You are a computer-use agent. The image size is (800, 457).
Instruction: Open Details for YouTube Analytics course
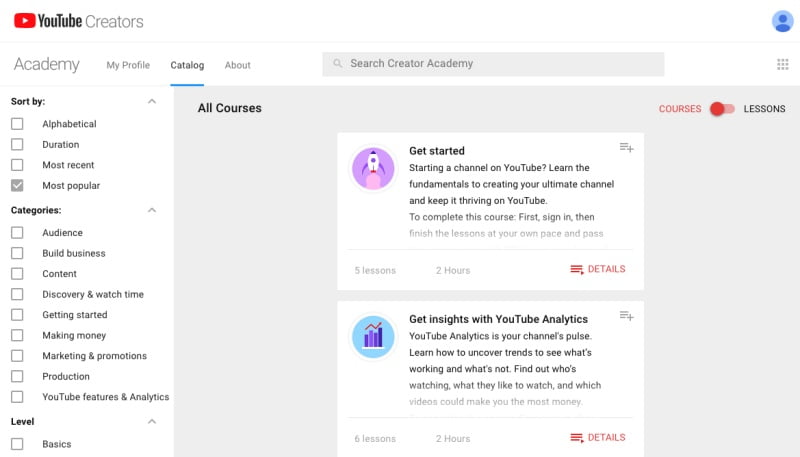point(597,437)
